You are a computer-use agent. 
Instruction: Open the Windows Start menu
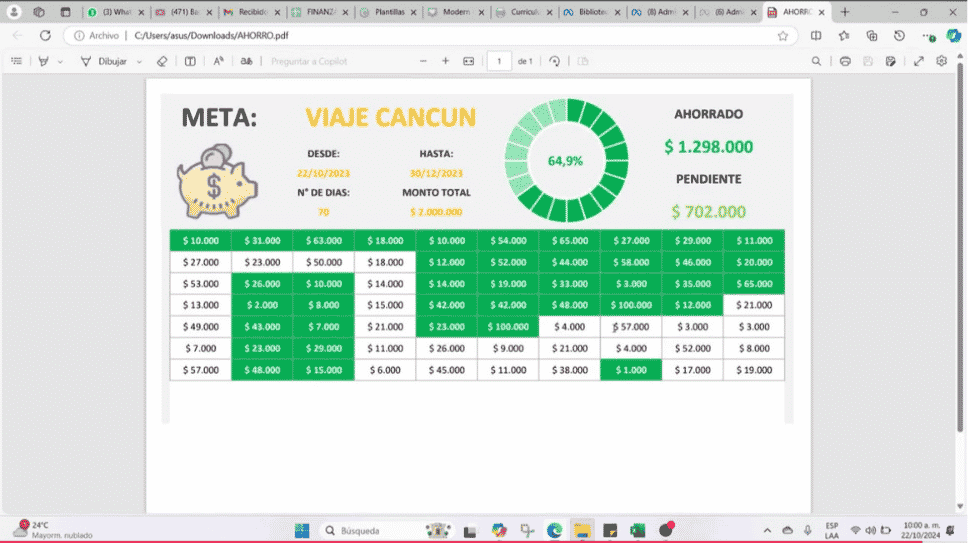click(x=302, y=531)
